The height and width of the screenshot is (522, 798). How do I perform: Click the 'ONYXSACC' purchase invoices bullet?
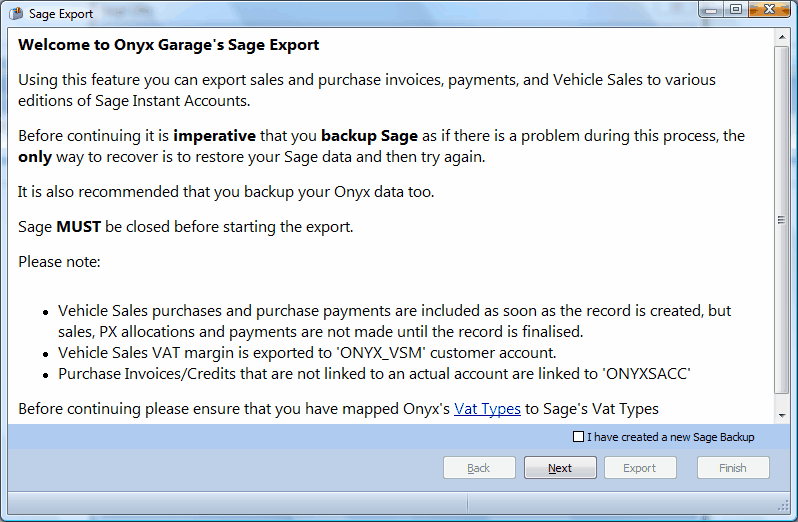pos(374,373)
